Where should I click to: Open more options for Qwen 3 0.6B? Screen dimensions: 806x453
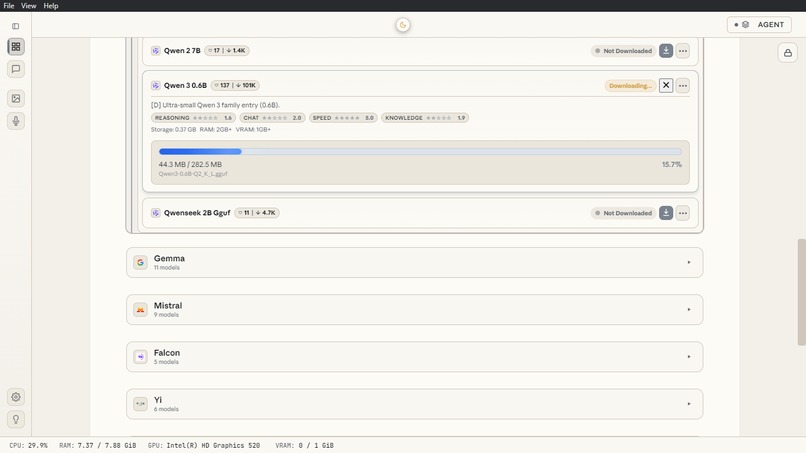tap(683, 85)
